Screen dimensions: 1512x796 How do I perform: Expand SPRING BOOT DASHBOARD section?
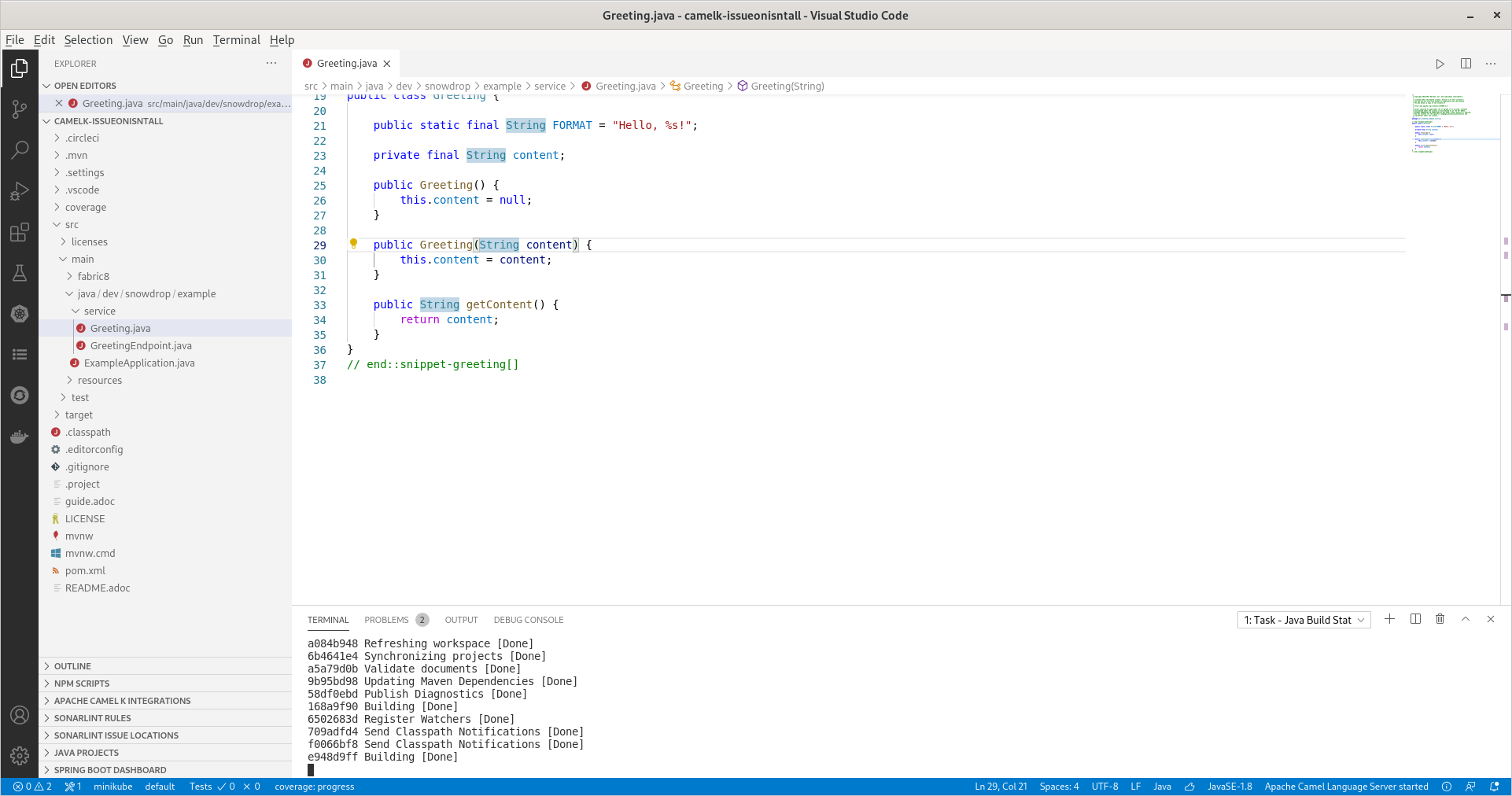[165, 770]
